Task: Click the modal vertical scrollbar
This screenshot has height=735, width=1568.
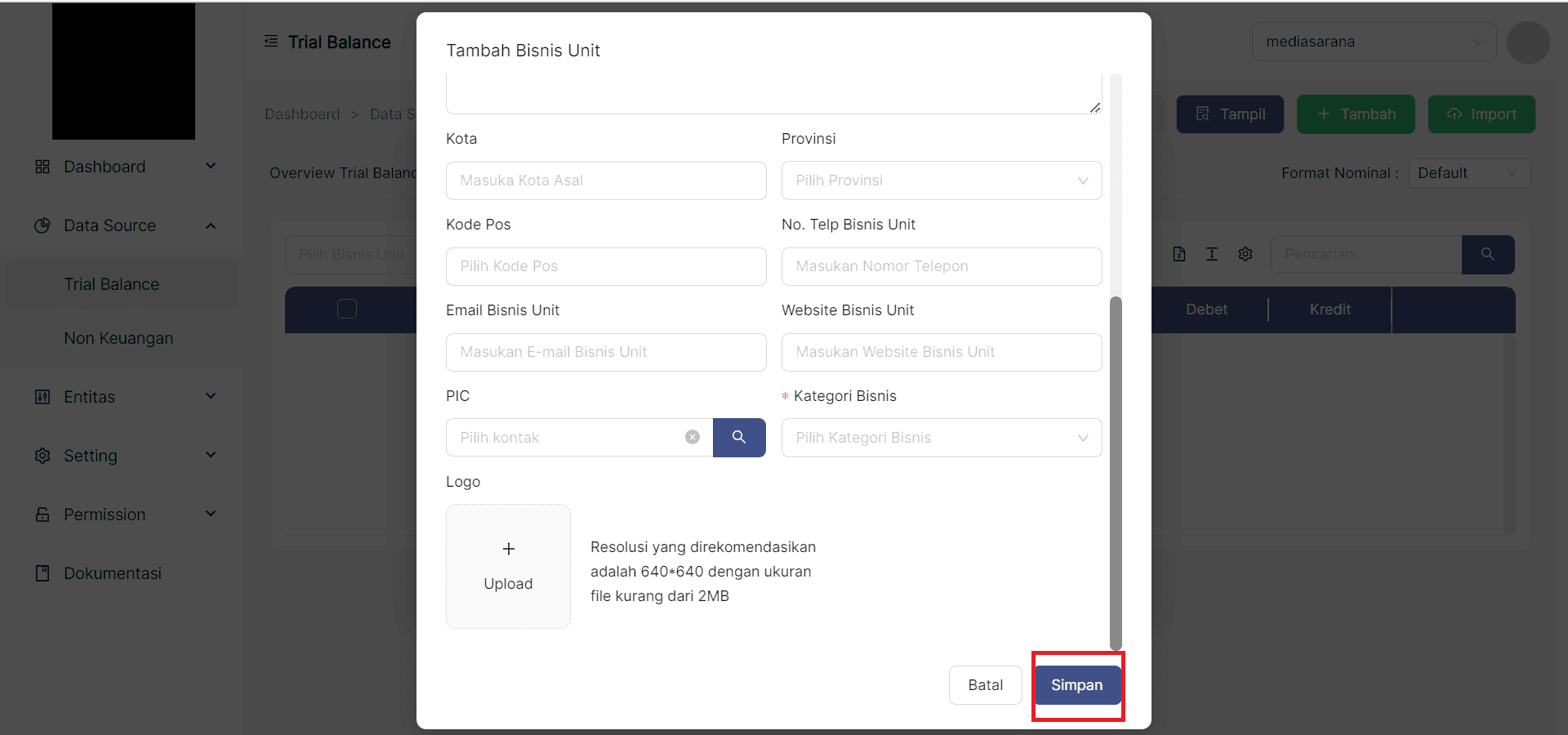Action: coord(1116,472)
